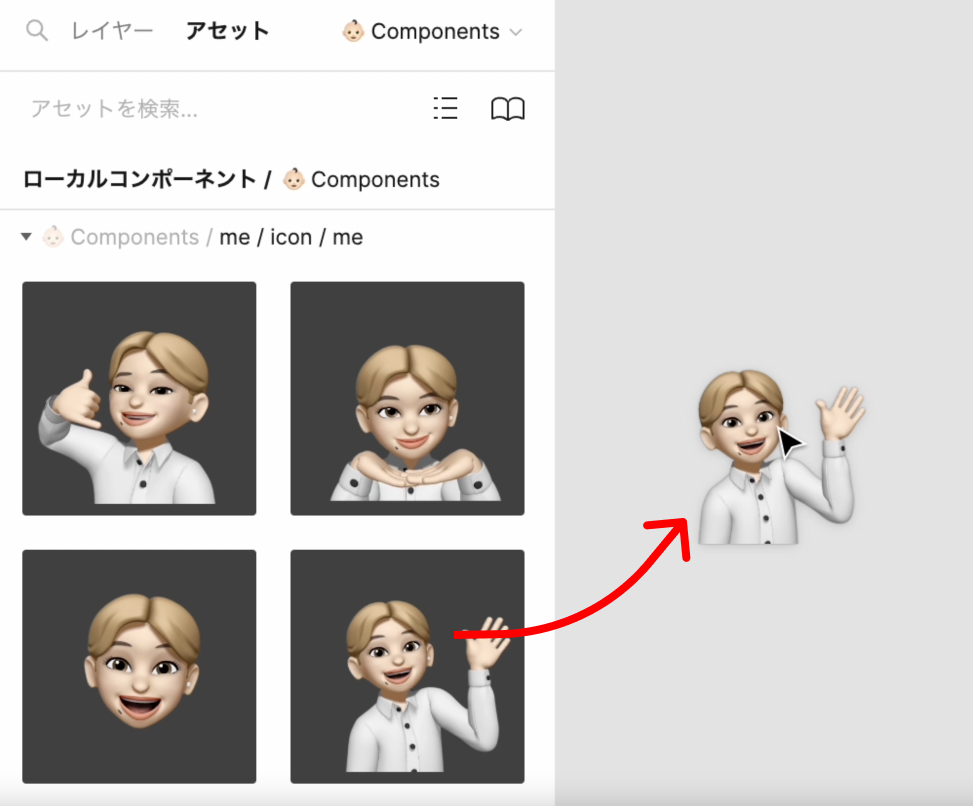Click the search magnifier icon
The width and height of the screenshot is (973, 806).
click(x=37, y=30)
